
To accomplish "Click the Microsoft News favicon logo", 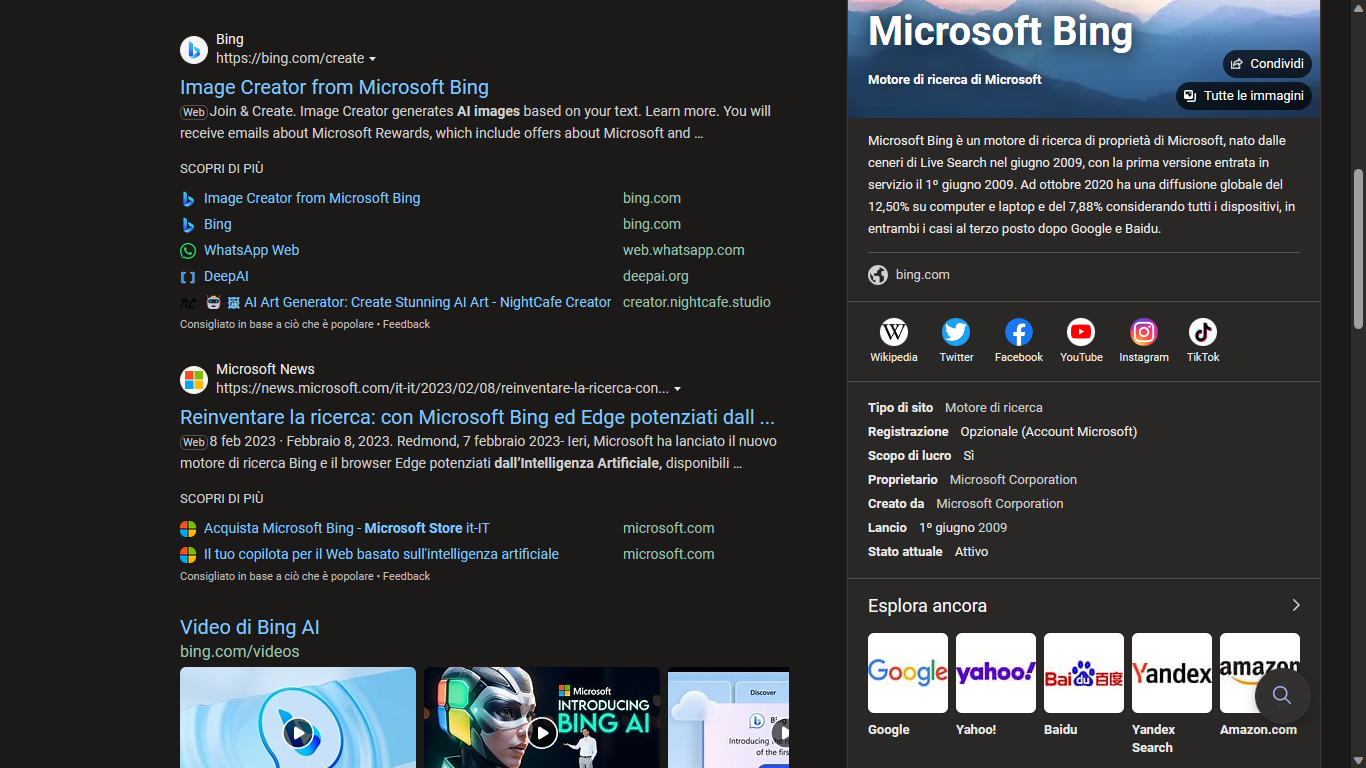I will coord(194,380).
